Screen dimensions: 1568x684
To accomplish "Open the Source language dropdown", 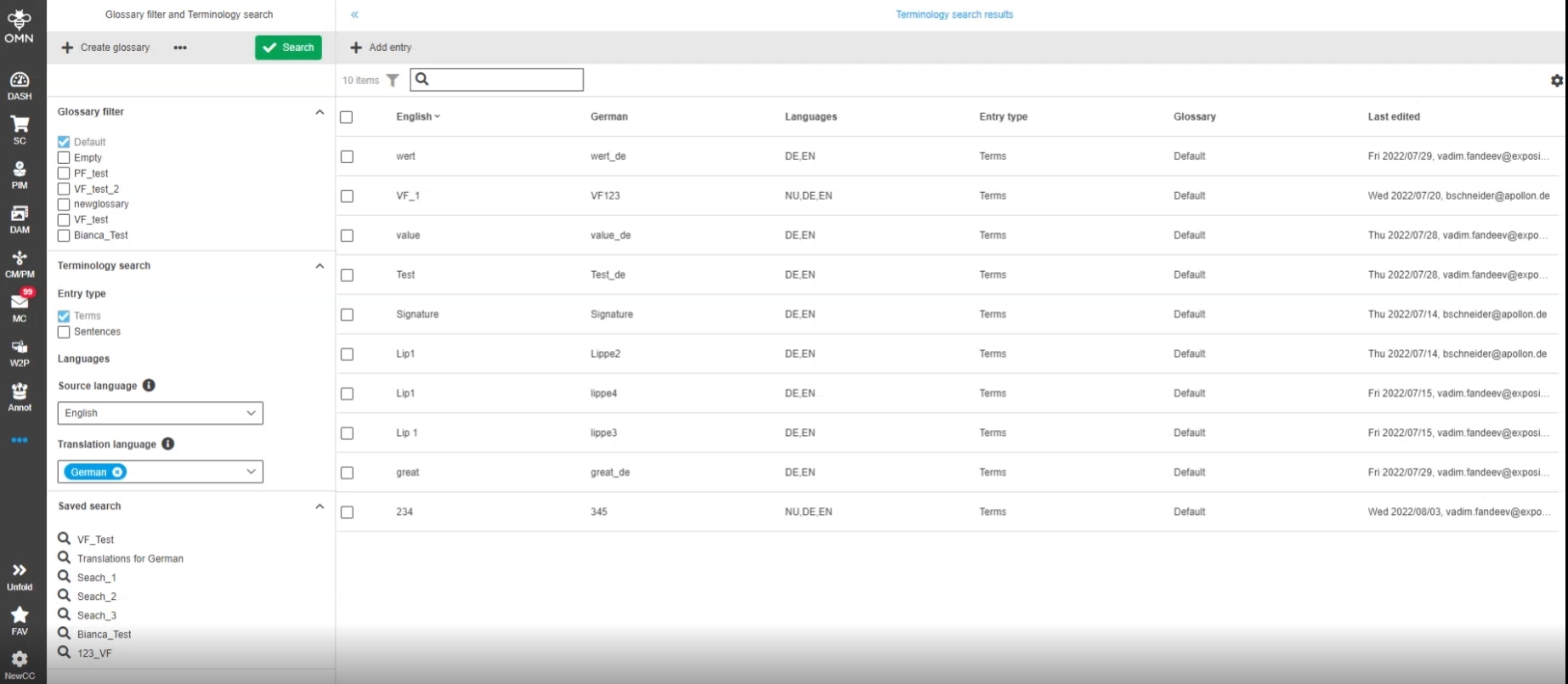I will 161,413.
